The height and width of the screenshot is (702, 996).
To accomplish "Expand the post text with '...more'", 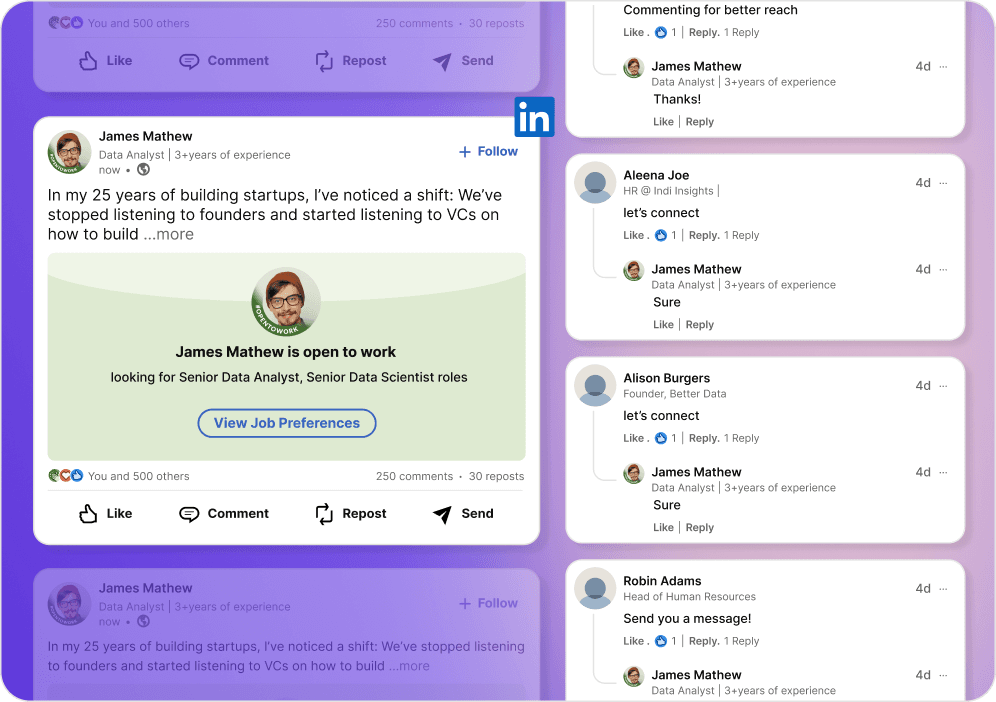I will tap(168, 234).
